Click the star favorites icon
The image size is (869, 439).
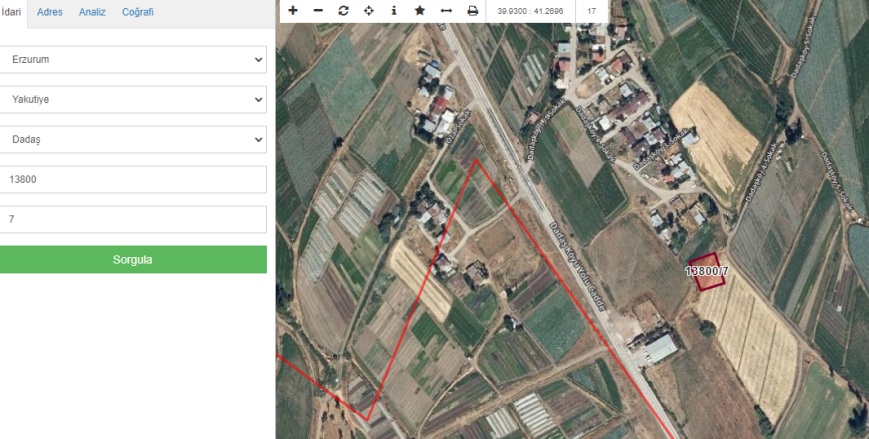pyautogui.click(x=420, y=11)
